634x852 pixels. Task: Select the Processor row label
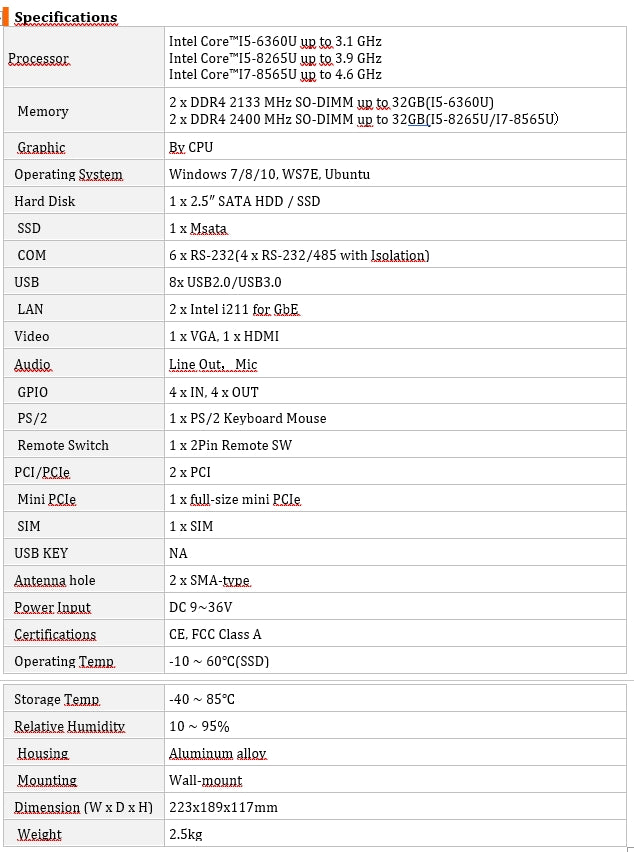tap(39, 59)
